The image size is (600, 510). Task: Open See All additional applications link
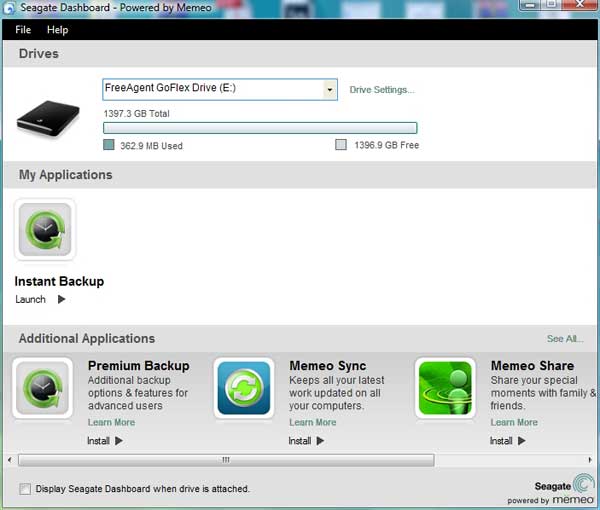tap(565, 339)
